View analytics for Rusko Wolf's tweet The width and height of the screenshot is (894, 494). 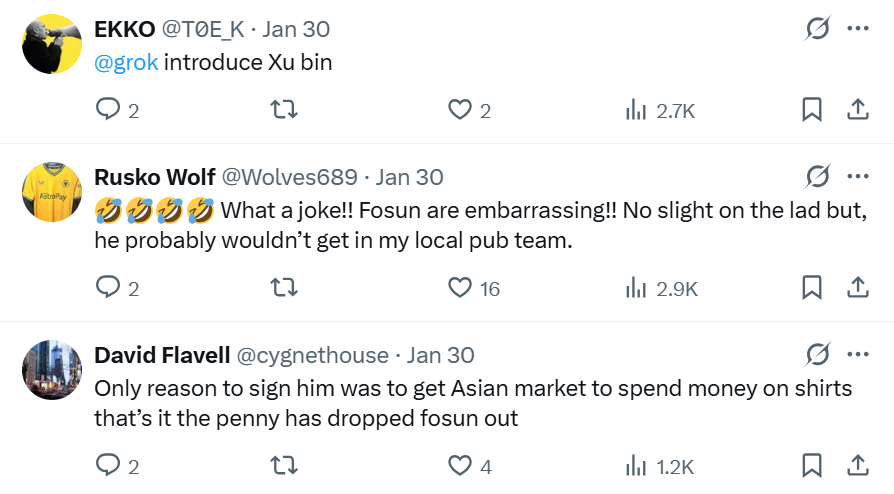pyautogui.click(x=636, y=288)
